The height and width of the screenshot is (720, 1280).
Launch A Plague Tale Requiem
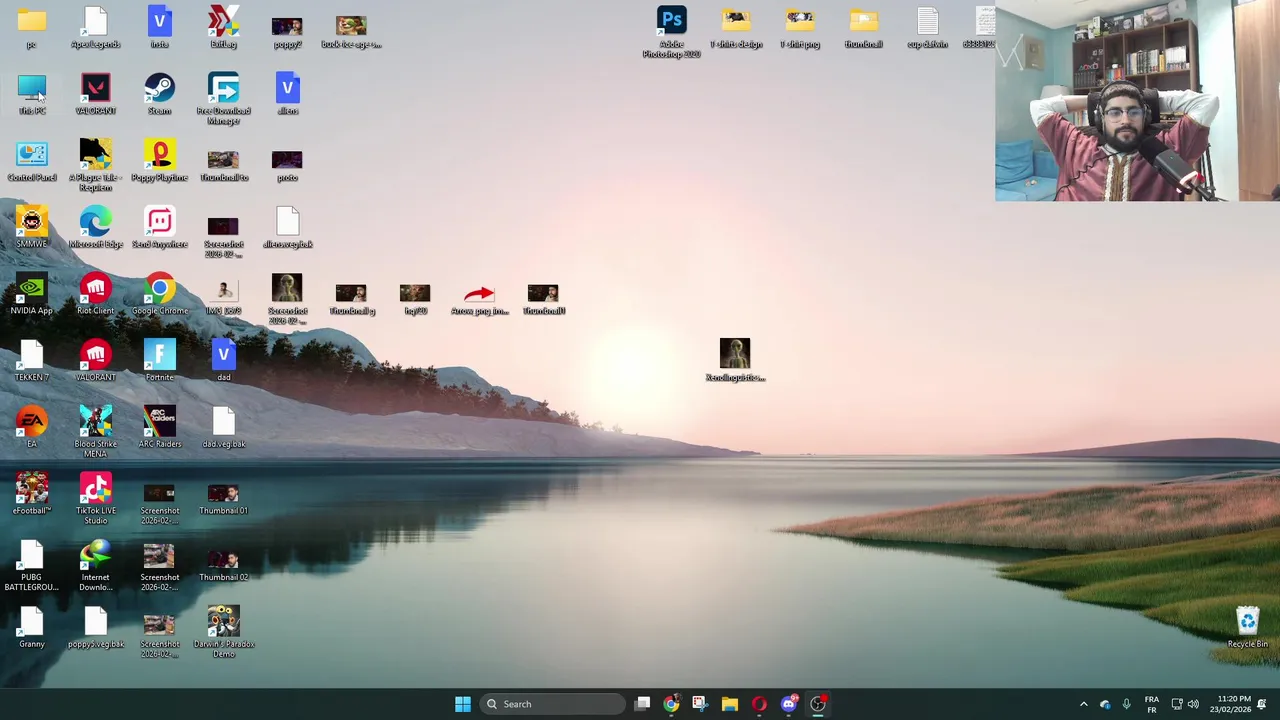(x=95, y=166)
